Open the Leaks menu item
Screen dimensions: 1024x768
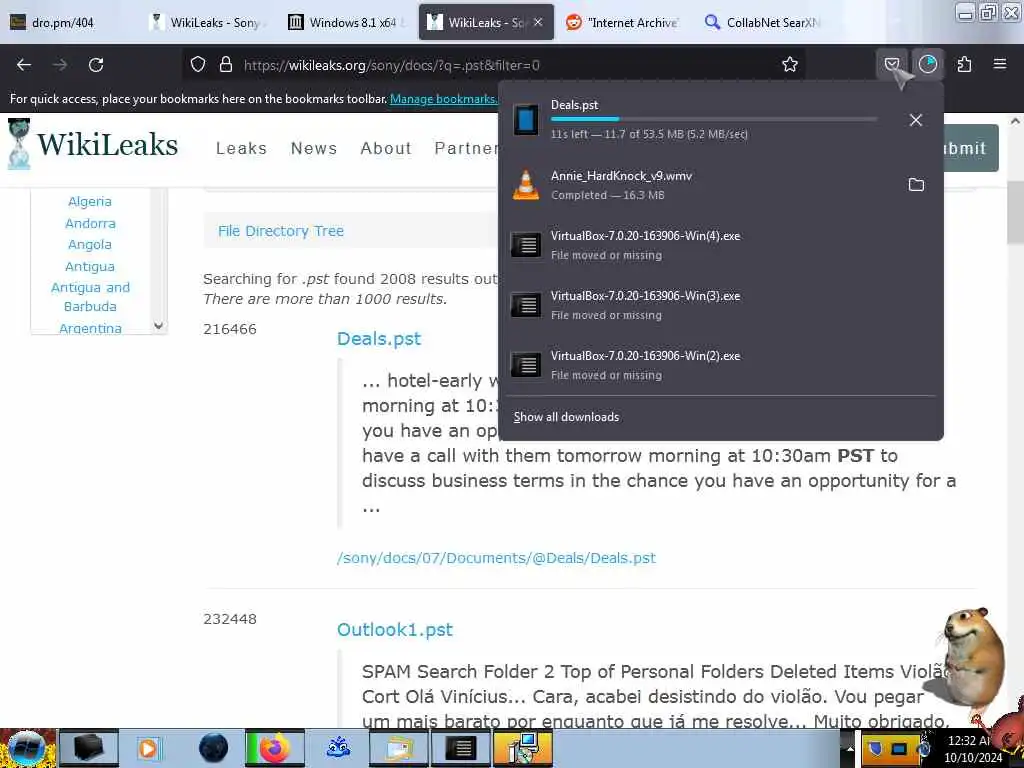pos(241,148)
